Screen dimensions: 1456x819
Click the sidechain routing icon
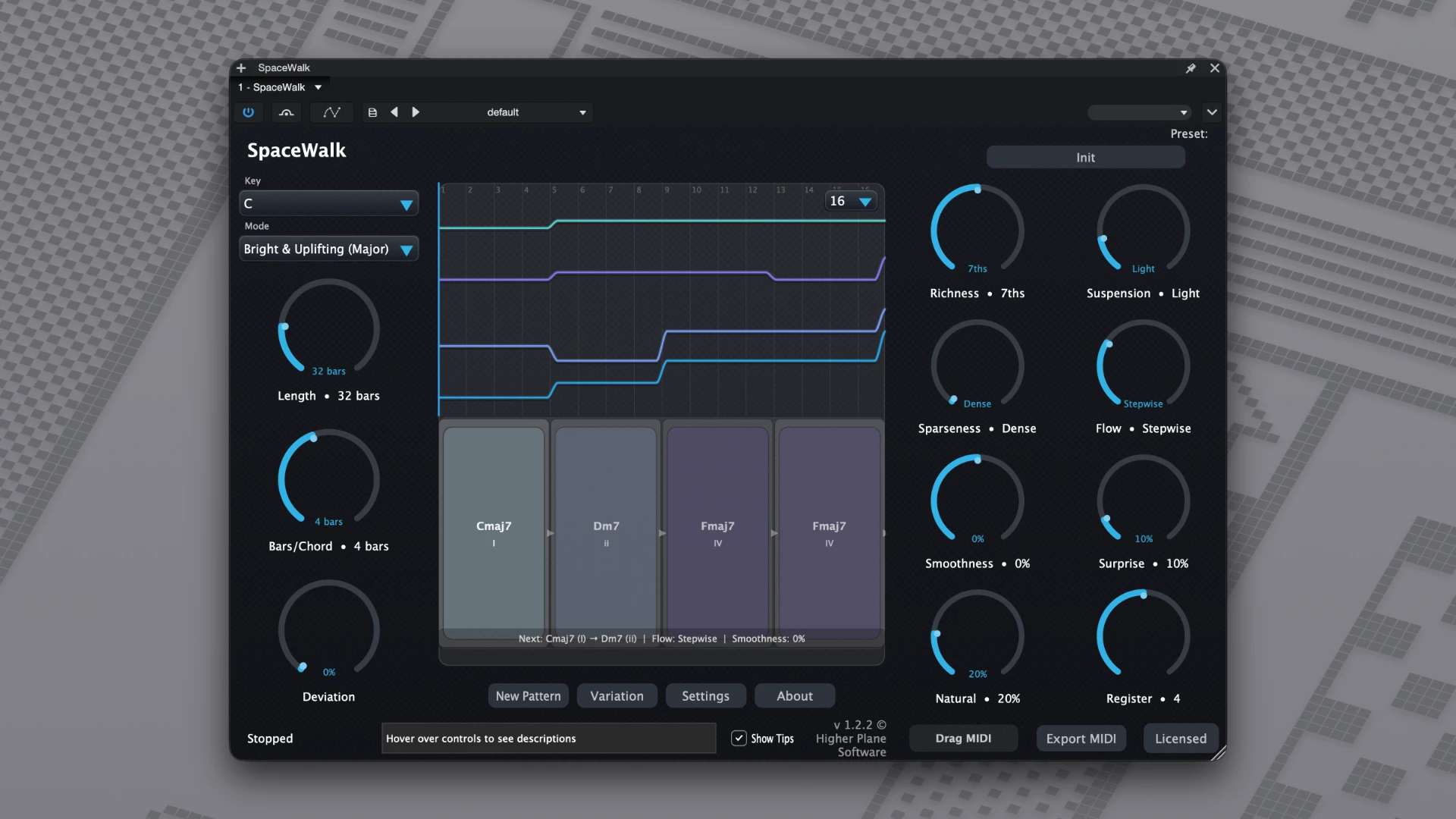pos(286,112)
